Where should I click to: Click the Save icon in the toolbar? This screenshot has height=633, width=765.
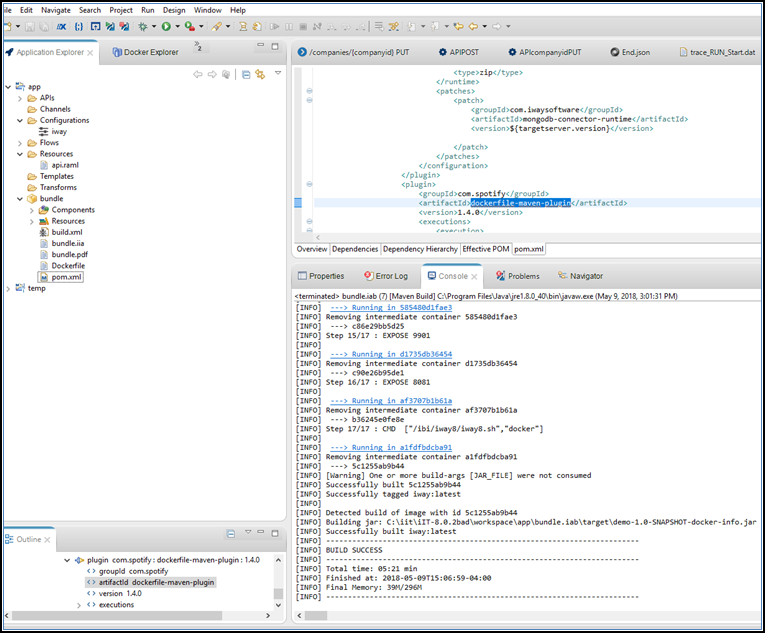[30, 26]
